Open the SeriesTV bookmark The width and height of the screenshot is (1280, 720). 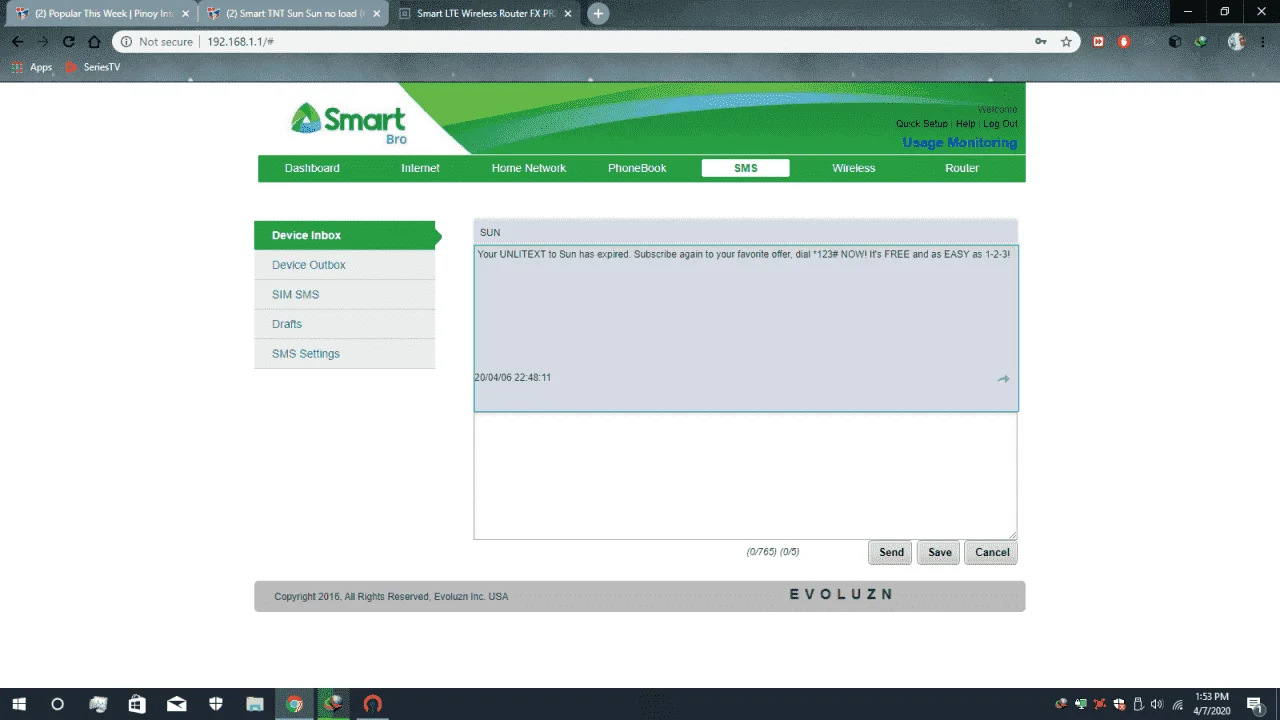tap(92, 67)
